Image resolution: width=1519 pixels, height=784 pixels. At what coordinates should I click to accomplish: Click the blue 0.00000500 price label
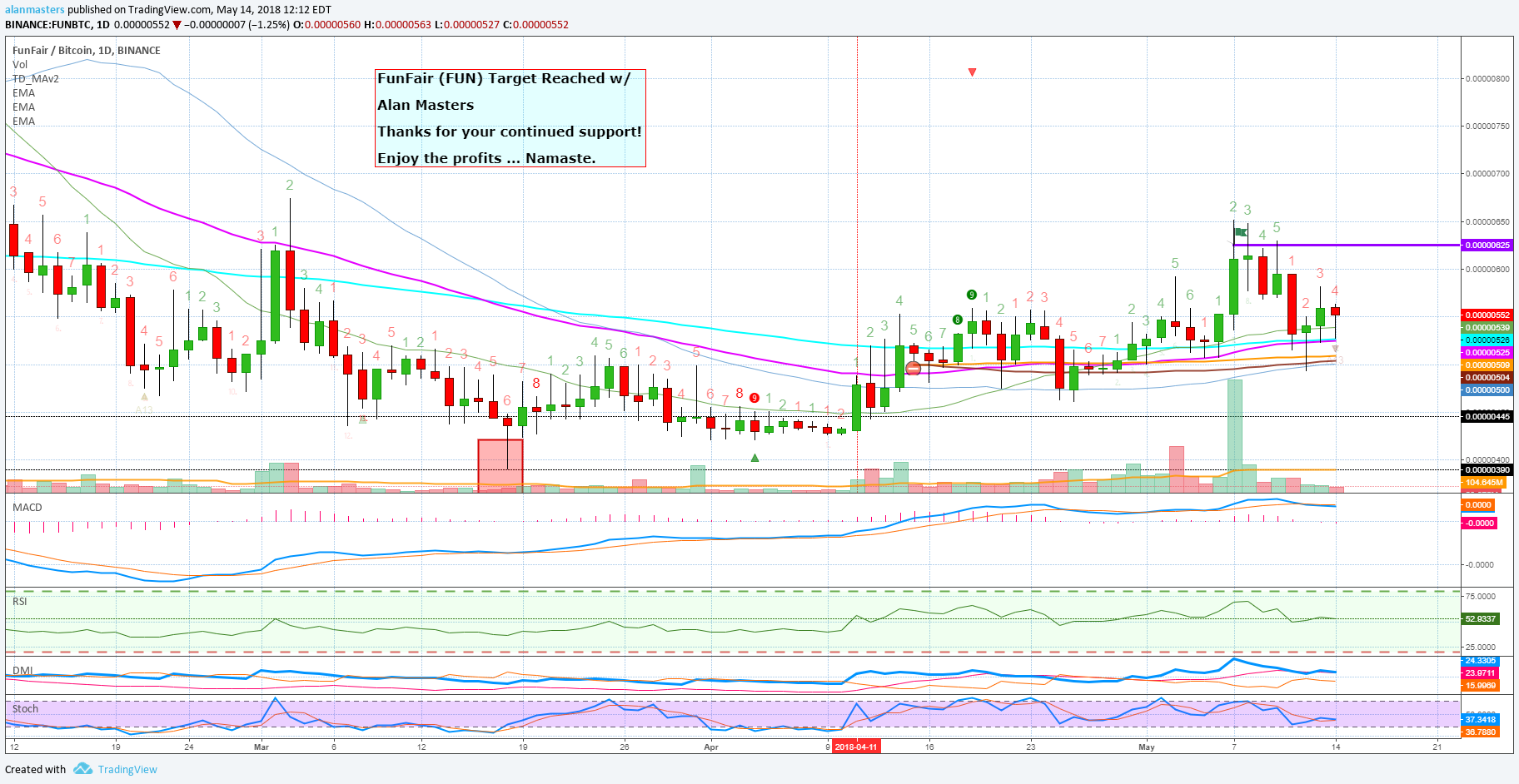[1487, 390]
